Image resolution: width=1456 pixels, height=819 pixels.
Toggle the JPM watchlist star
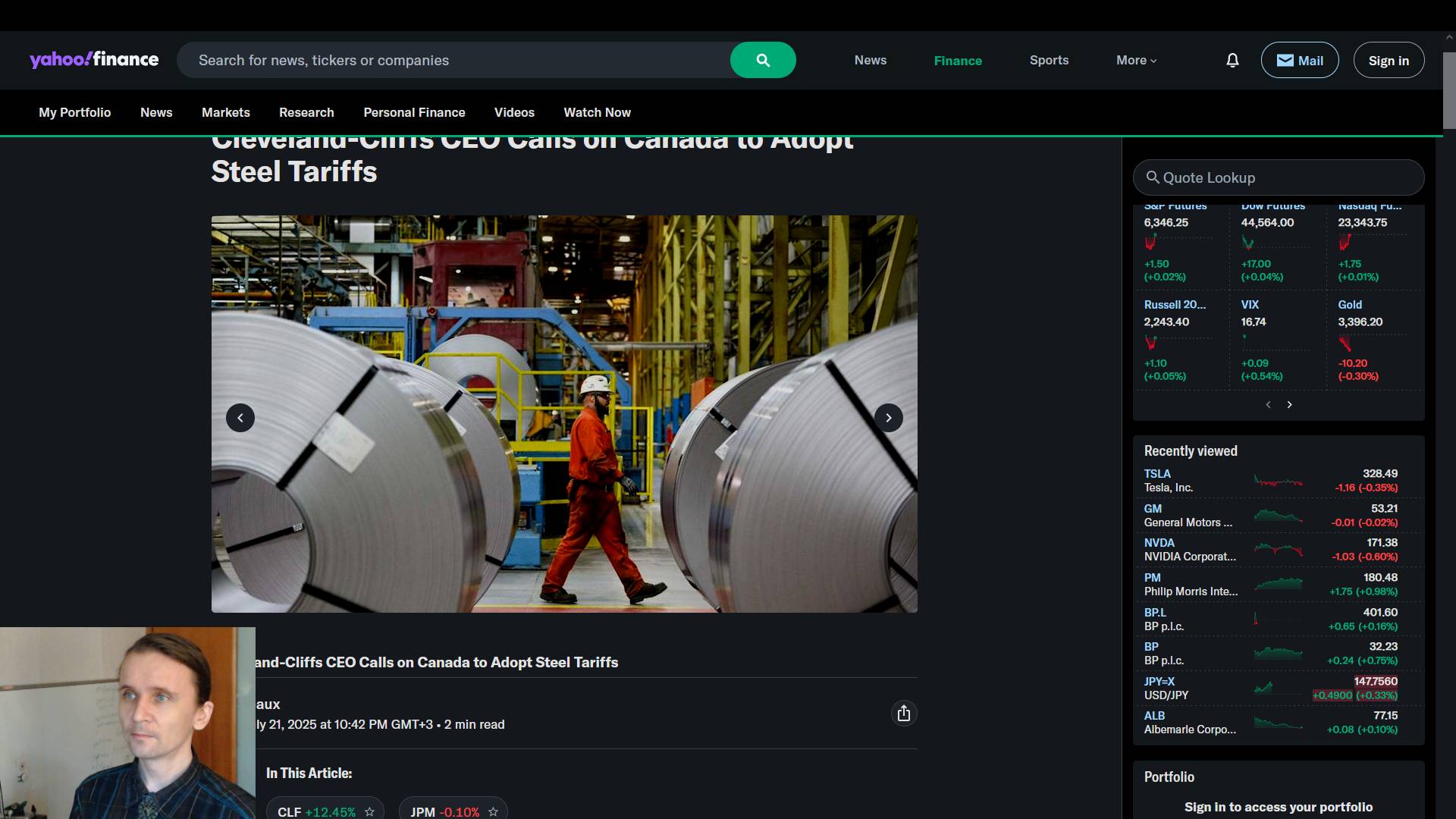tap(493, 811)
